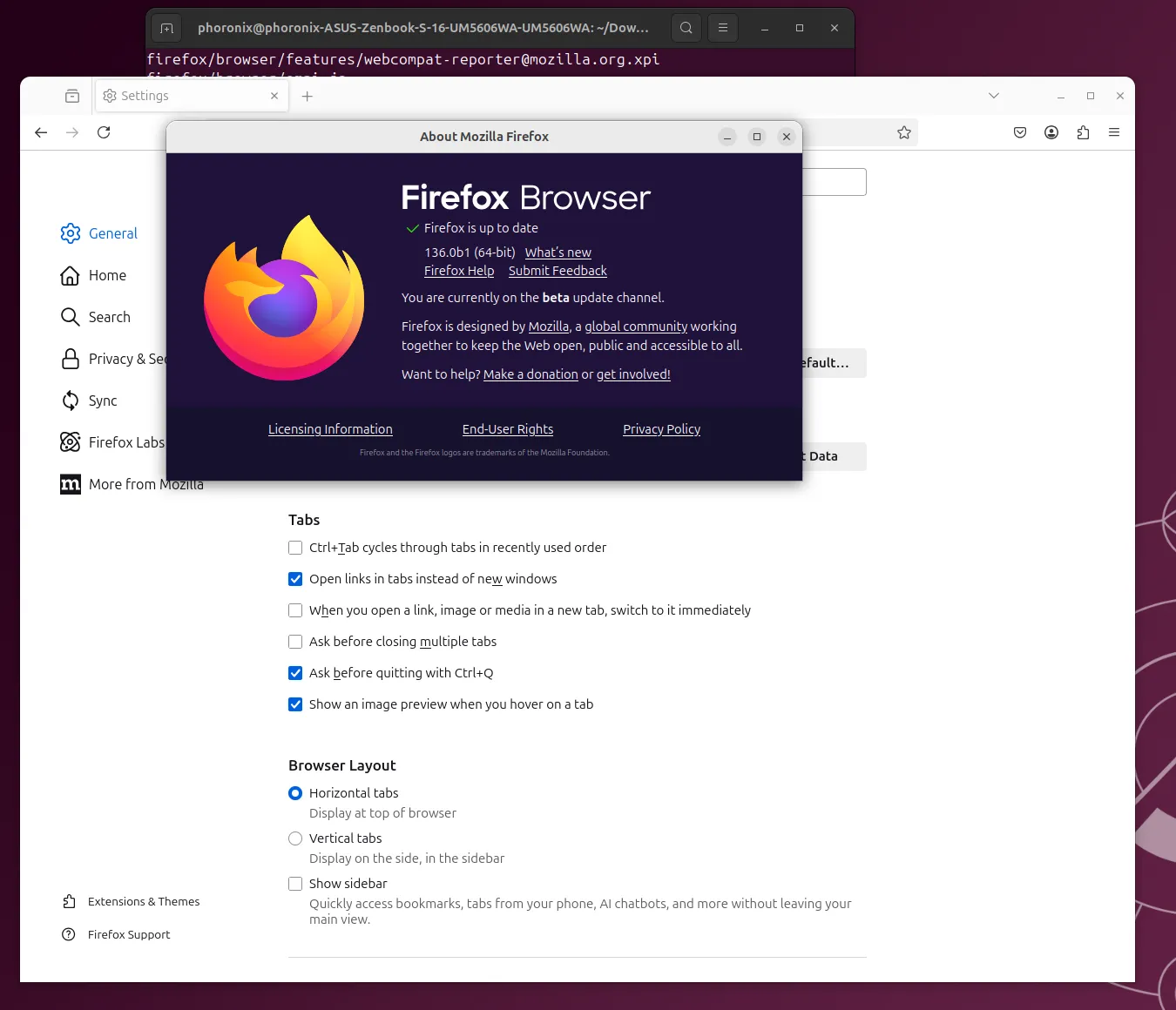Click the Submit Feedback link
Screen dimensions: 1176x1010
(x=558, y=271)
